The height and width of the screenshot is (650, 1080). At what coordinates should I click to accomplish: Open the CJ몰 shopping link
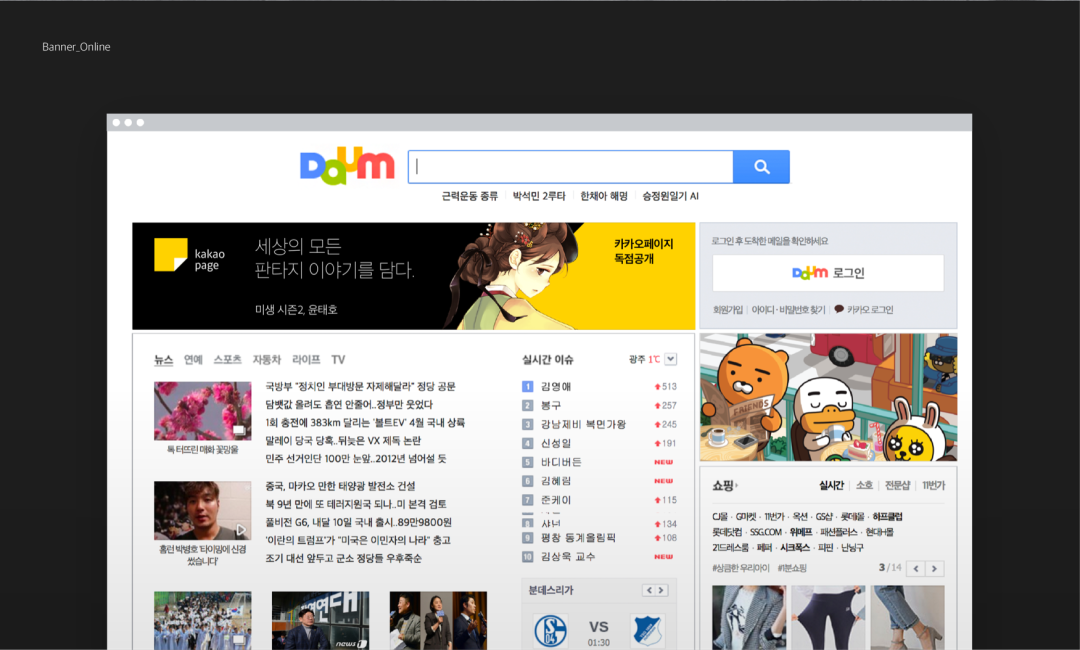point(720,516)
